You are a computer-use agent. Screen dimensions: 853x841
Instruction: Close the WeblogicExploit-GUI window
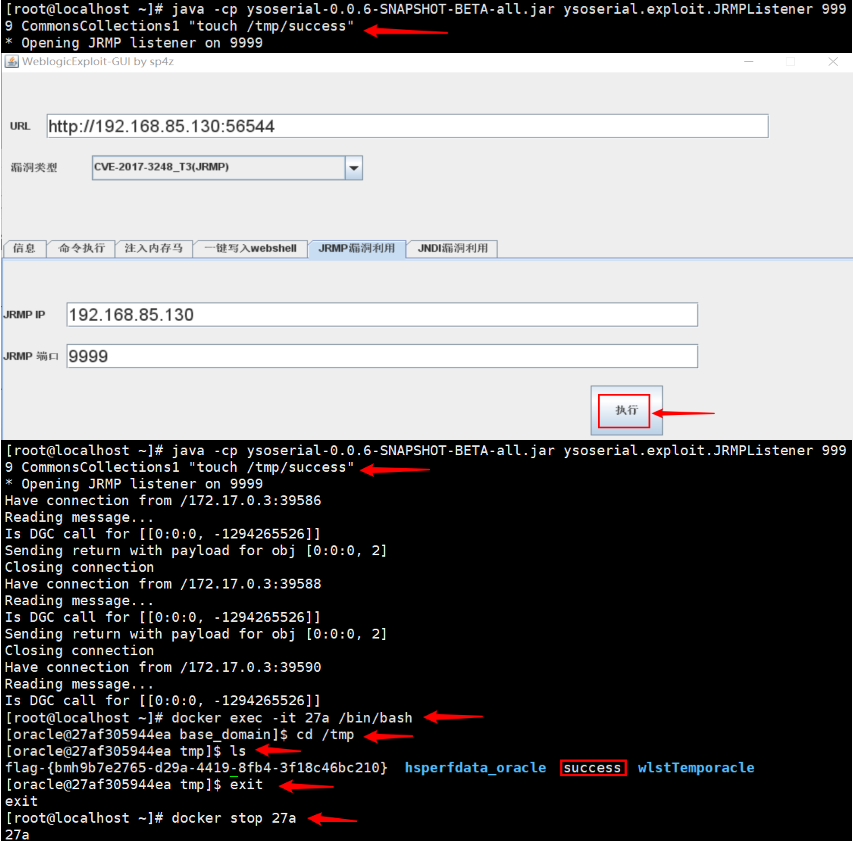[x=833, y=61]
